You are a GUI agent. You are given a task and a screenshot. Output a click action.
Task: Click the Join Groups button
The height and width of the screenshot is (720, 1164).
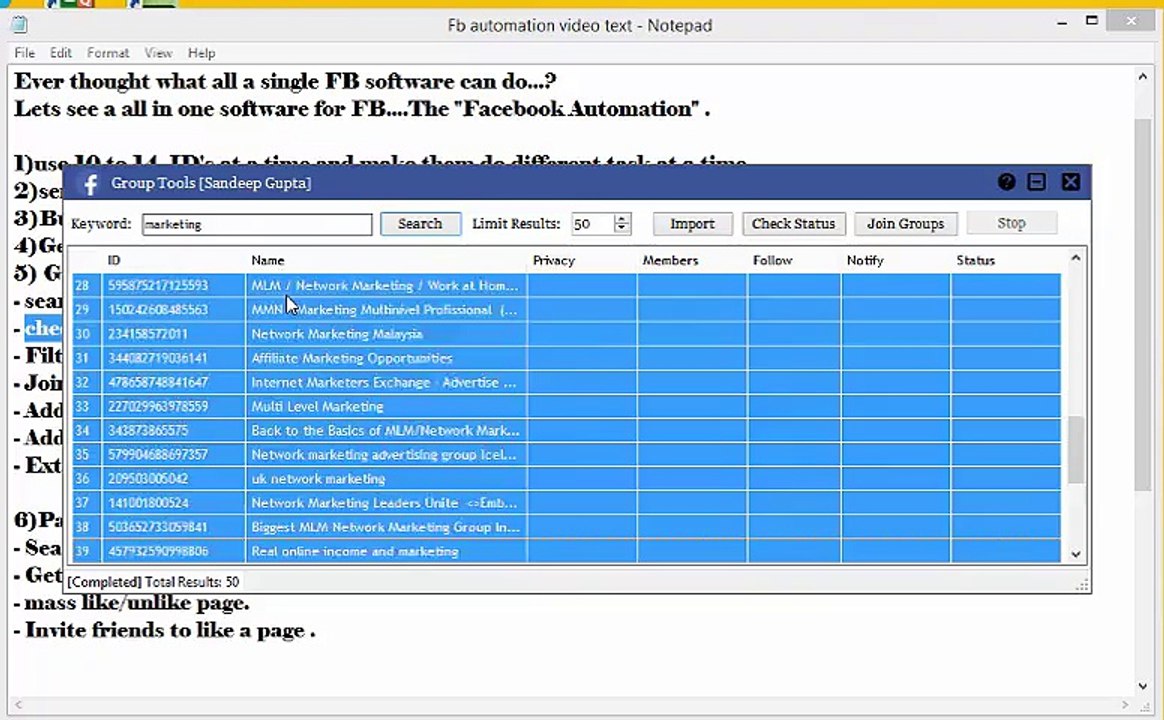[906, 223]
